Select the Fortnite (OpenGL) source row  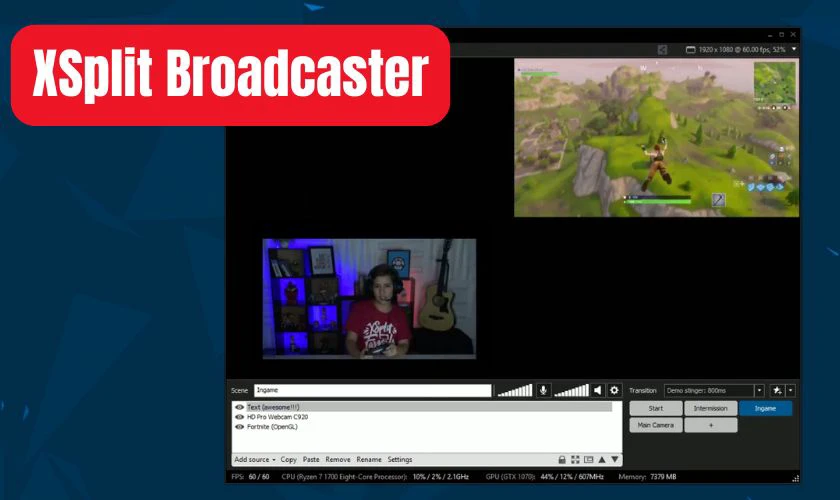[x=423, y=427]
